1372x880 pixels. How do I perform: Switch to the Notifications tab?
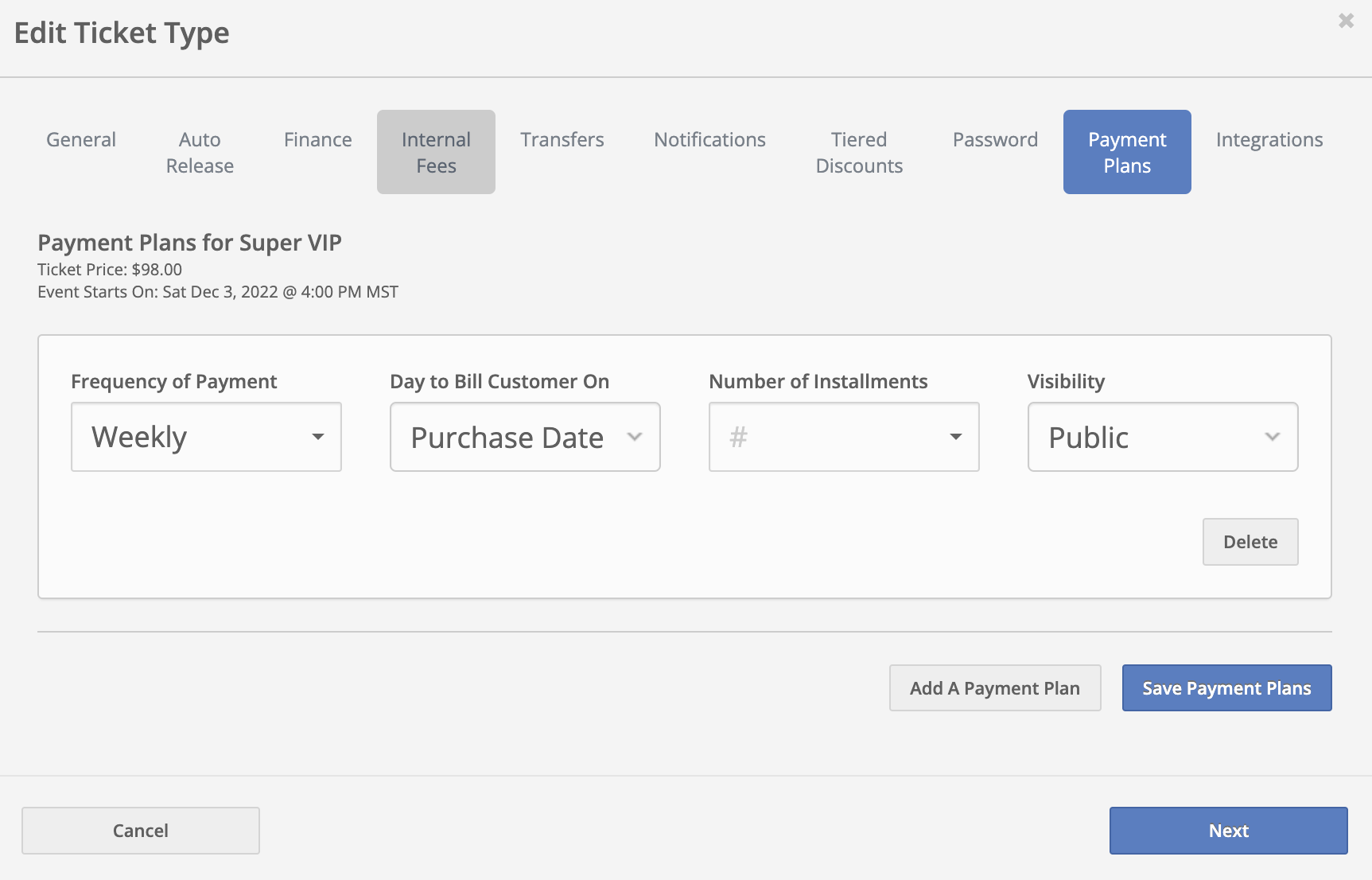[x=709, y=139]
